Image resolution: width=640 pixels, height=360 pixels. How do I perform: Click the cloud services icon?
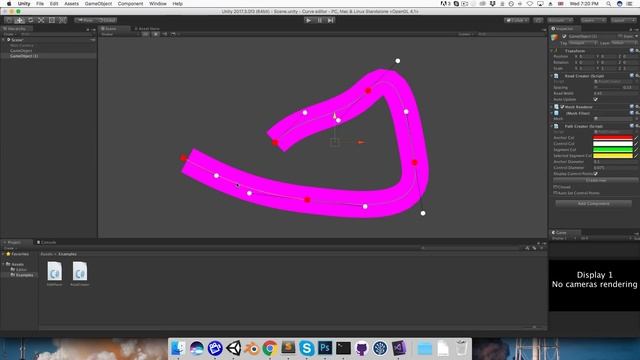(x=538, y=20)
